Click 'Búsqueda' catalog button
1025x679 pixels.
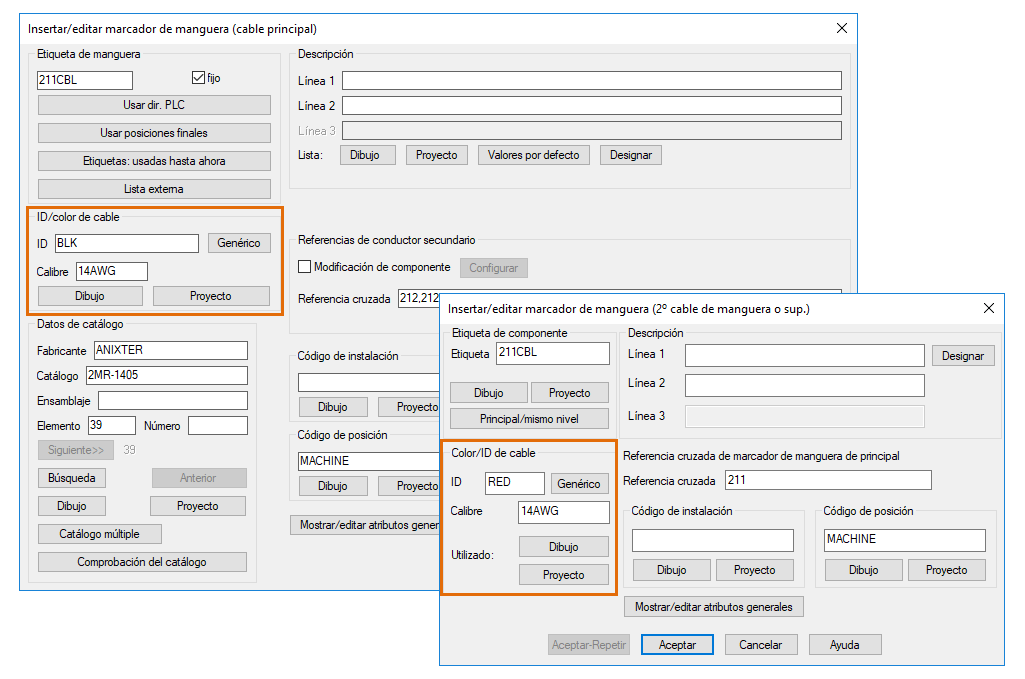coord(72,478)
